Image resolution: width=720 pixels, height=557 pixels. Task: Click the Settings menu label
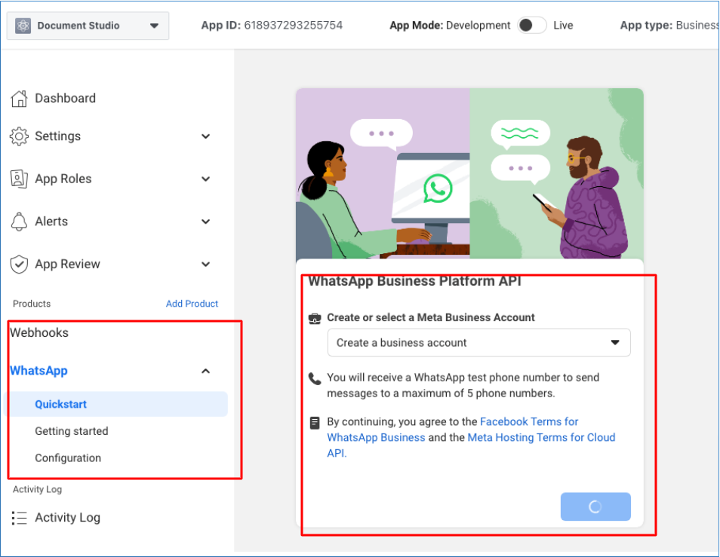click(x=57, y=136)
